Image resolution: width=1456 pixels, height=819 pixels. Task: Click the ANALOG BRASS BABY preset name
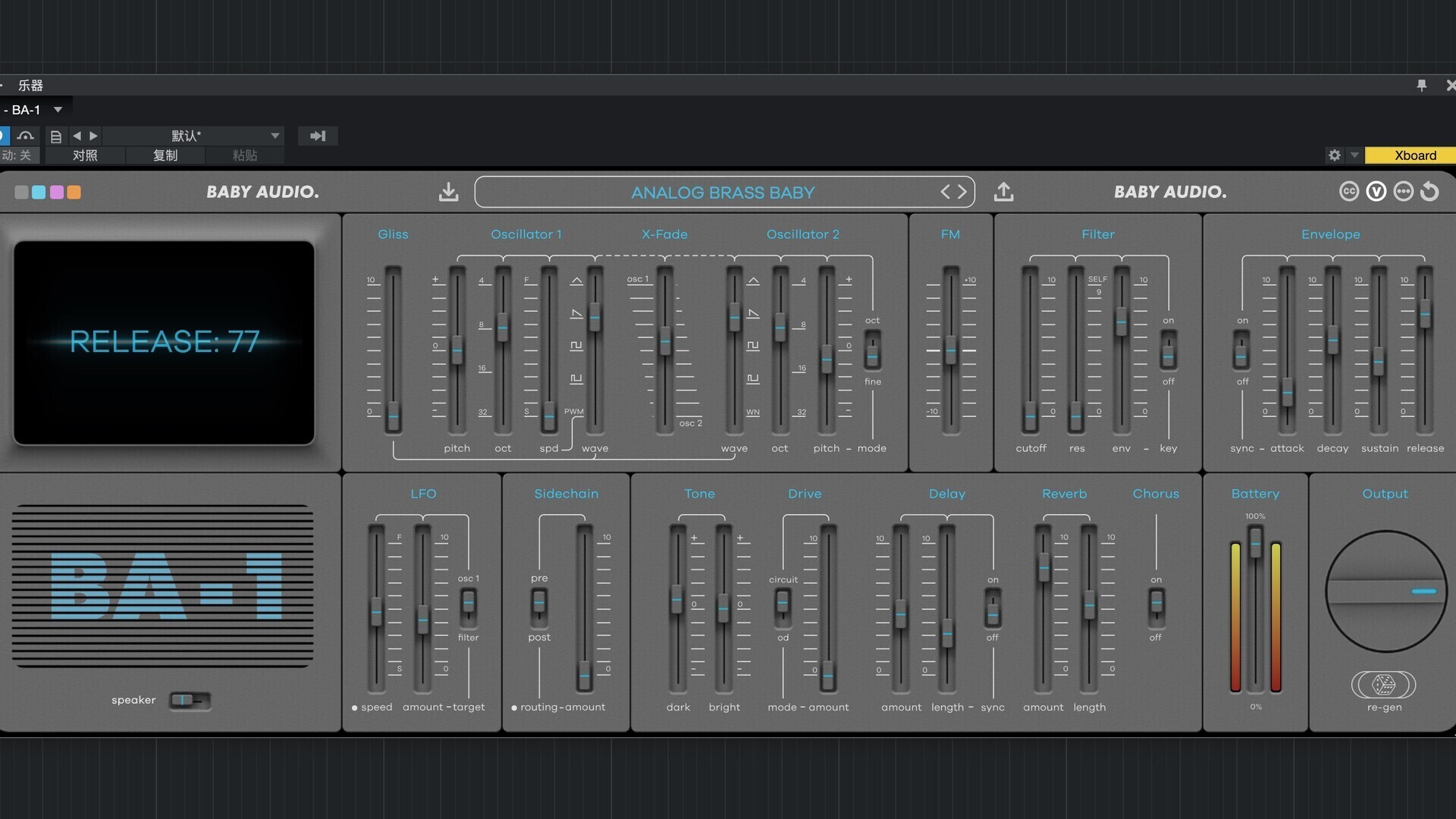(723, 193)
